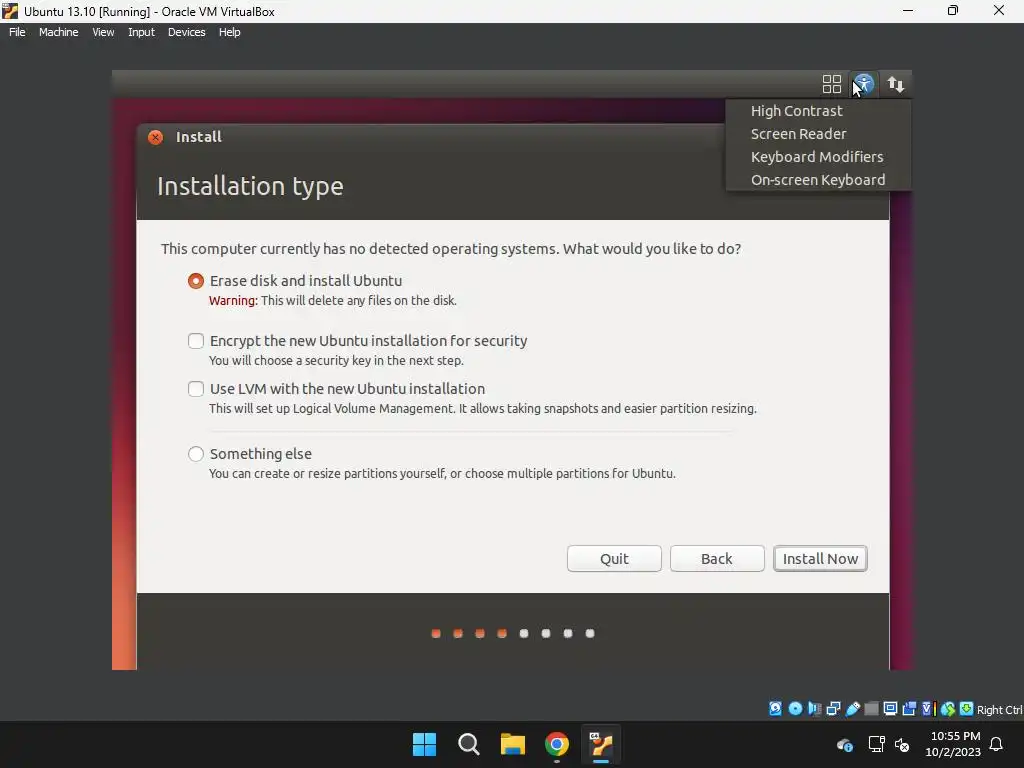Open the network tray icon

tap(876, 744)
